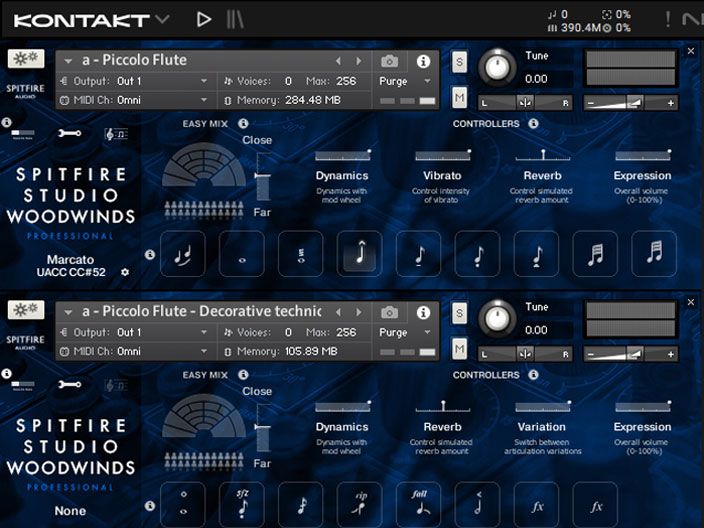Mute the Decorative techniques instrument

[x=459, y=349]
